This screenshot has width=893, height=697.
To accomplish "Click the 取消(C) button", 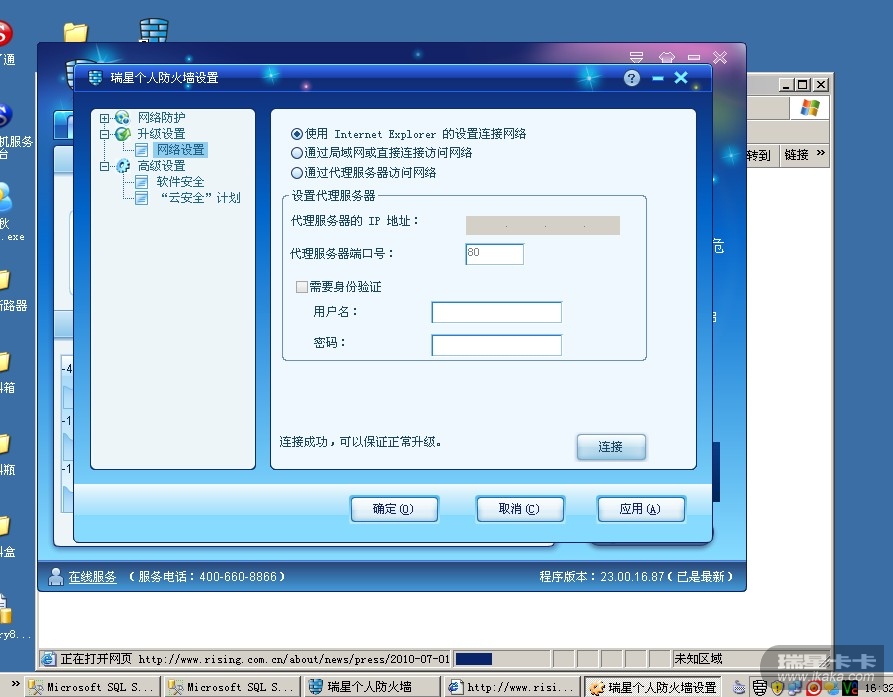I will click(519, 509).
